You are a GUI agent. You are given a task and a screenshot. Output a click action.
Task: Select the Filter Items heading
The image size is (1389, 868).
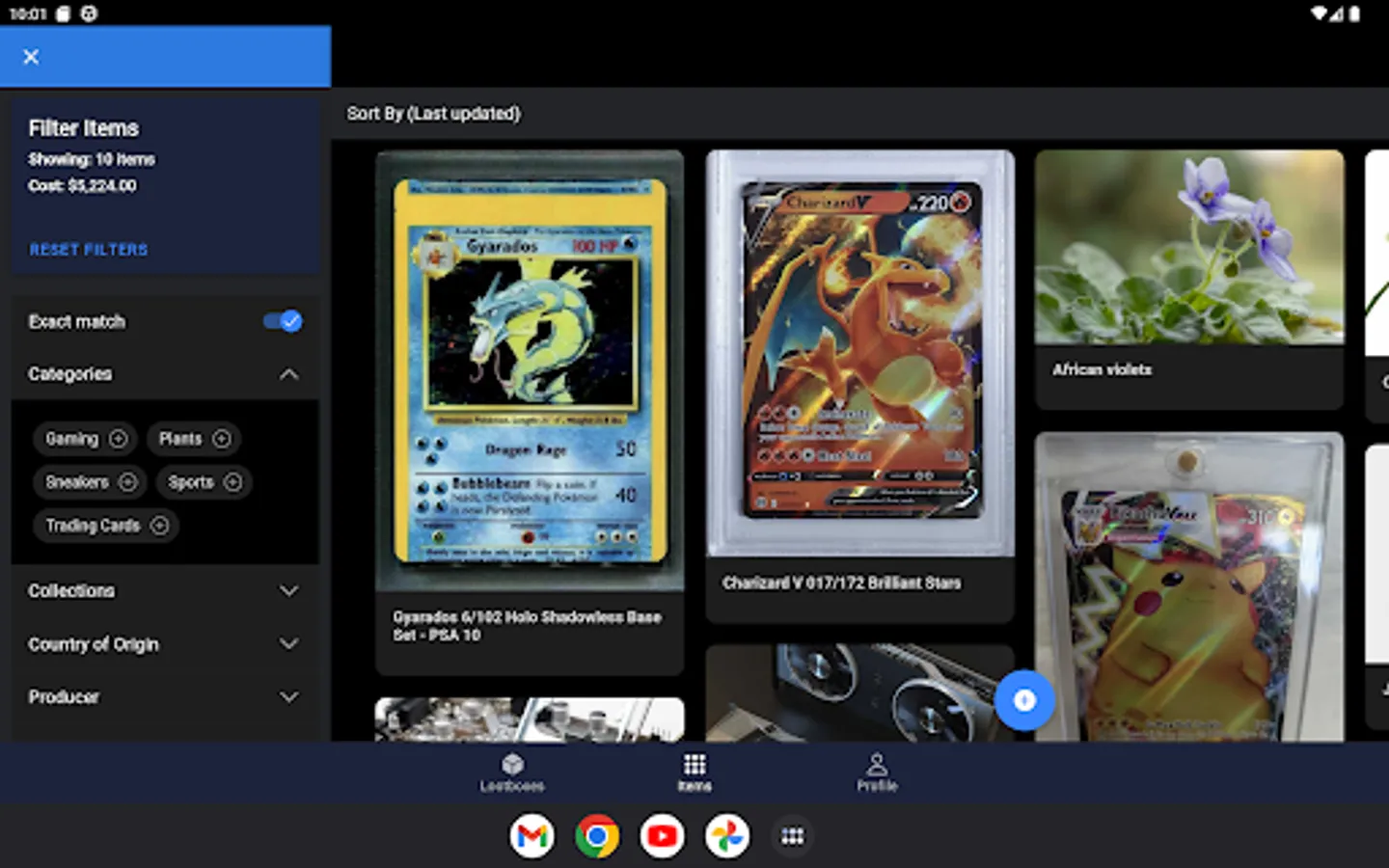tap(84, 128)
